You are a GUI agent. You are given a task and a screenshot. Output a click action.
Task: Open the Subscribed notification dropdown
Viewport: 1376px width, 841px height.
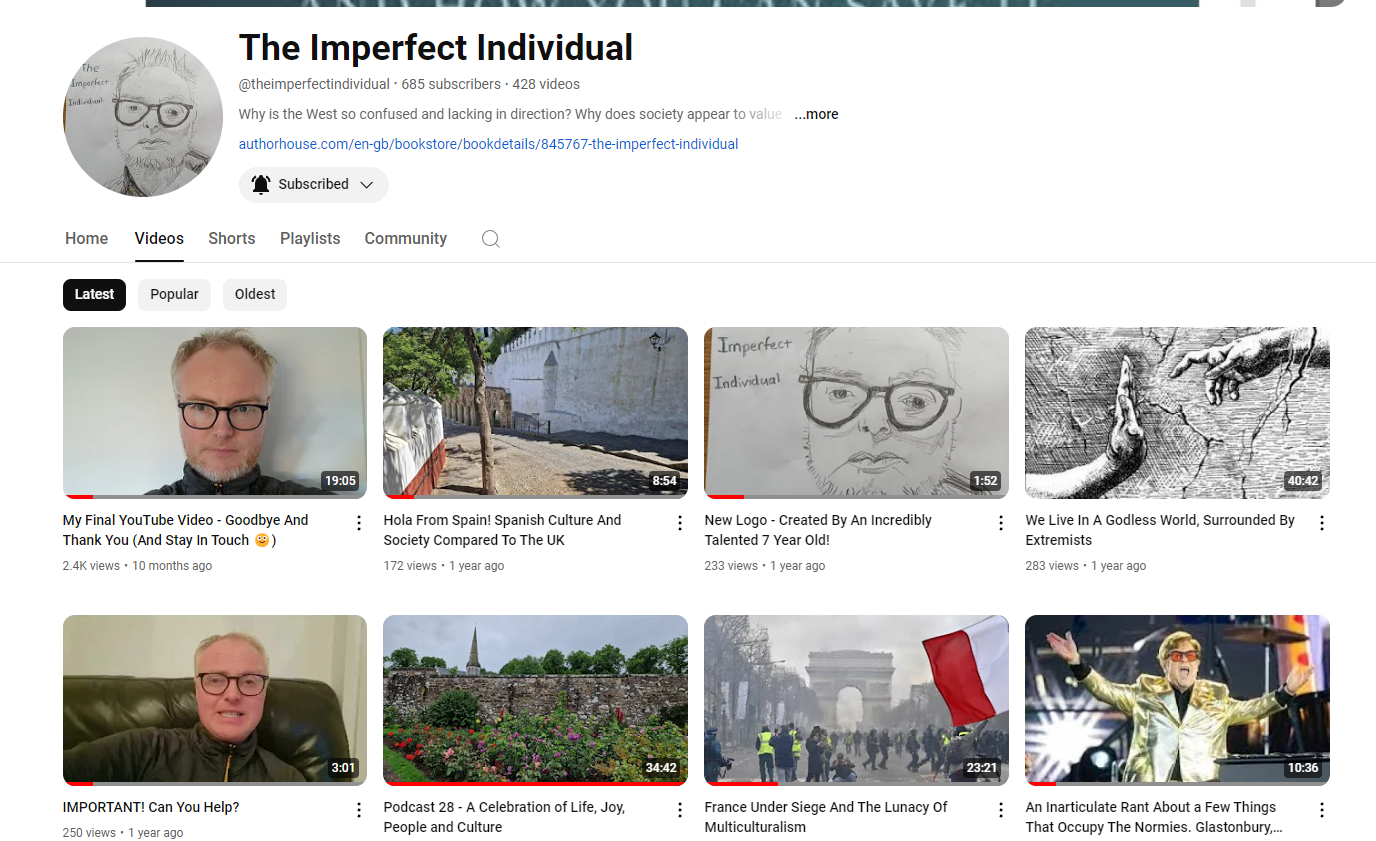point(313,185)
